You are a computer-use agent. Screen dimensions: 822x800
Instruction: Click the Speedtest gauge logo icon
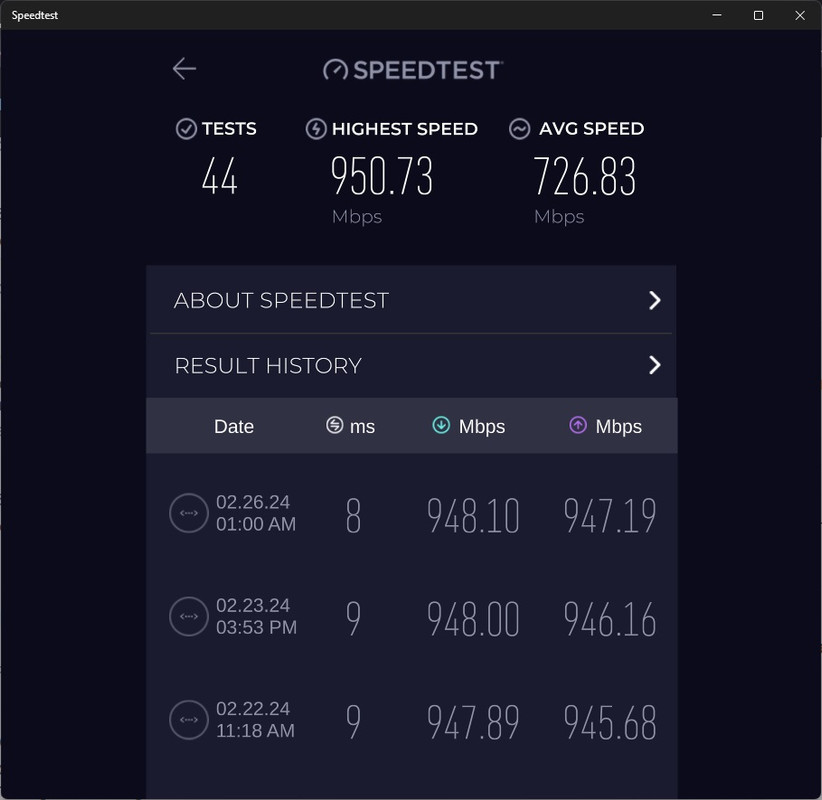point(336,70)
